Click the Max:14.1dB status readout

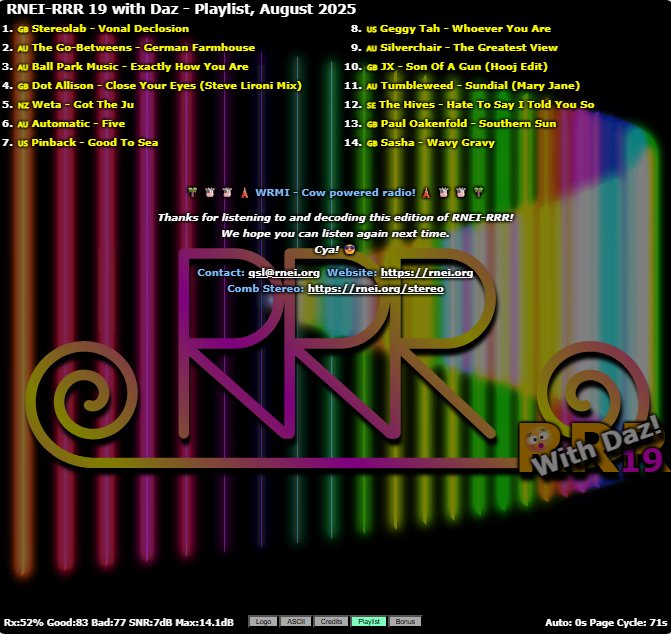205,622
